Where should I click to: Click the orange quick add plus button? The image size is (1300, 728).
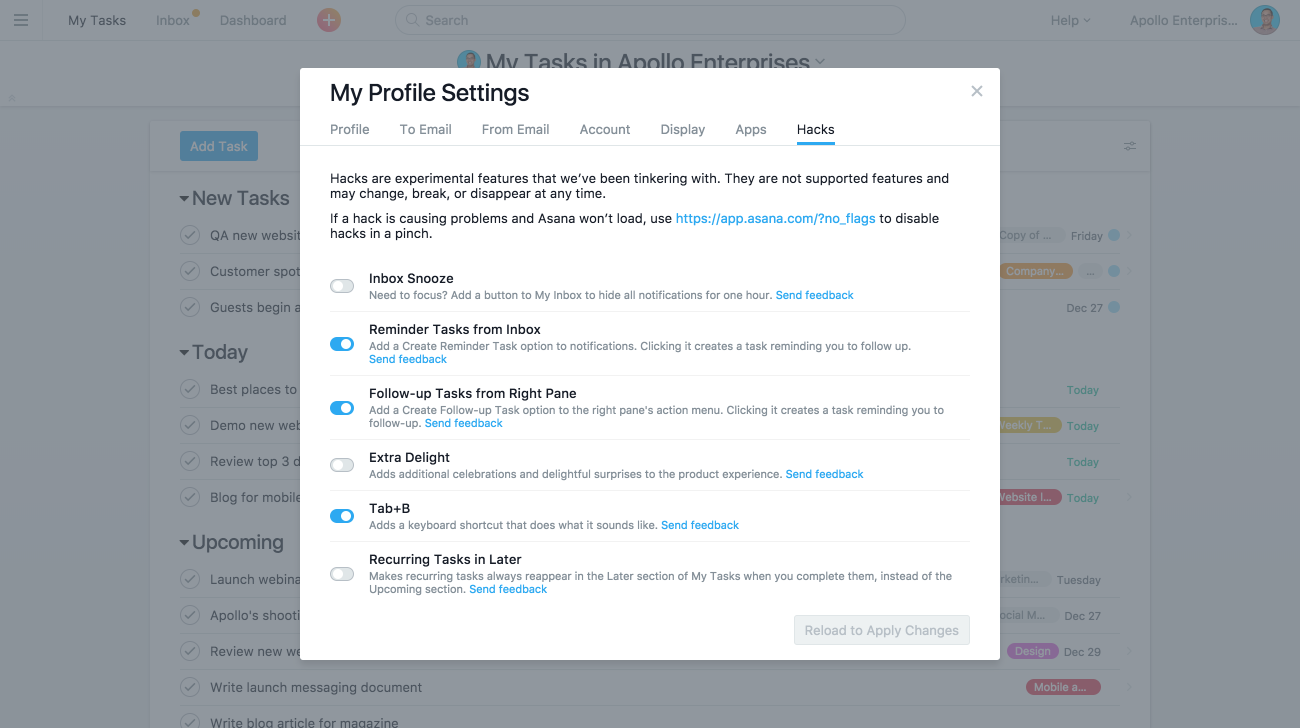(x=328, y=20)
